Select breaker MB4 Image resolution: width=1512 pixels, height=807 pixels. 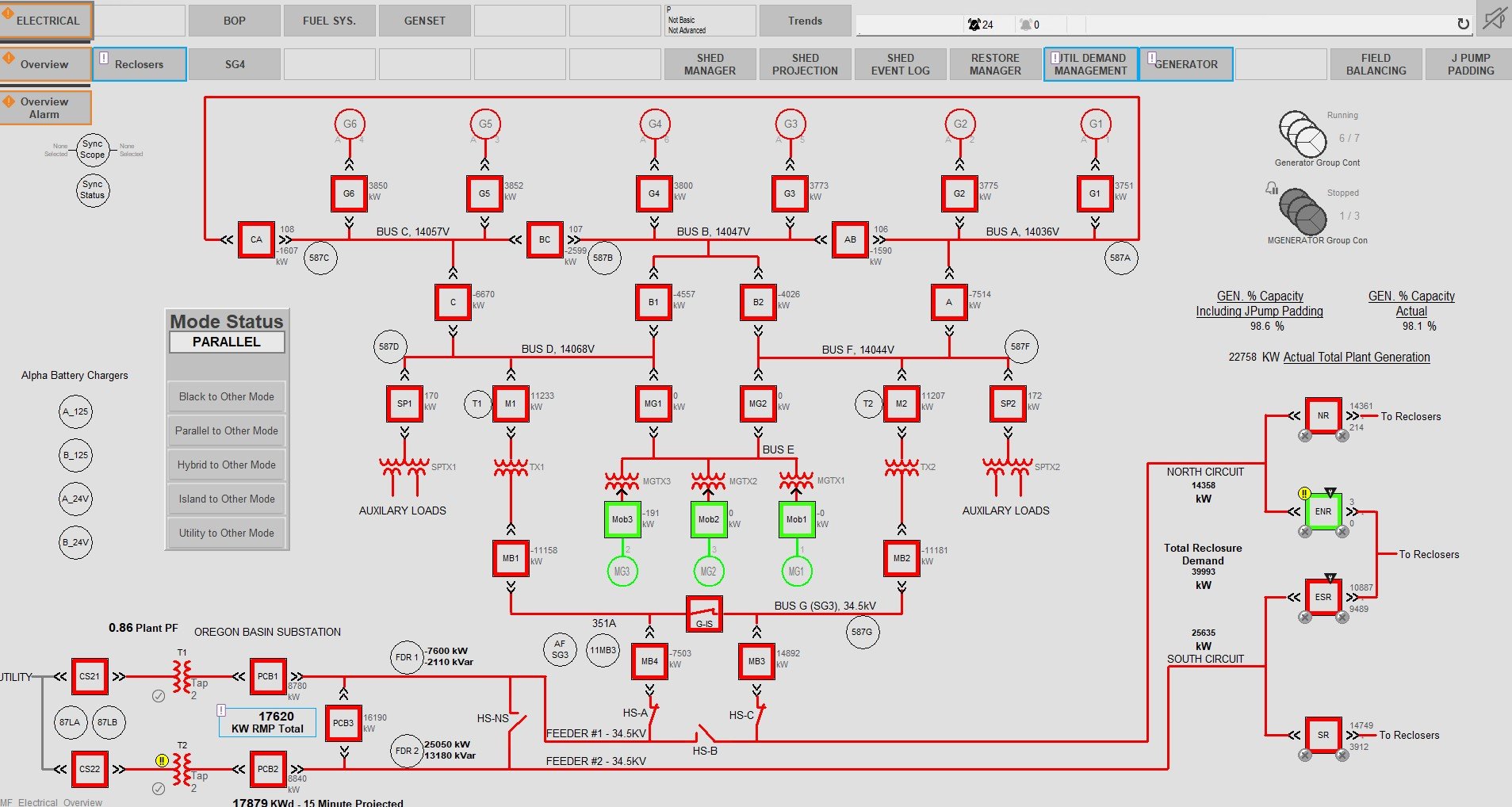[x=649, y=661]
